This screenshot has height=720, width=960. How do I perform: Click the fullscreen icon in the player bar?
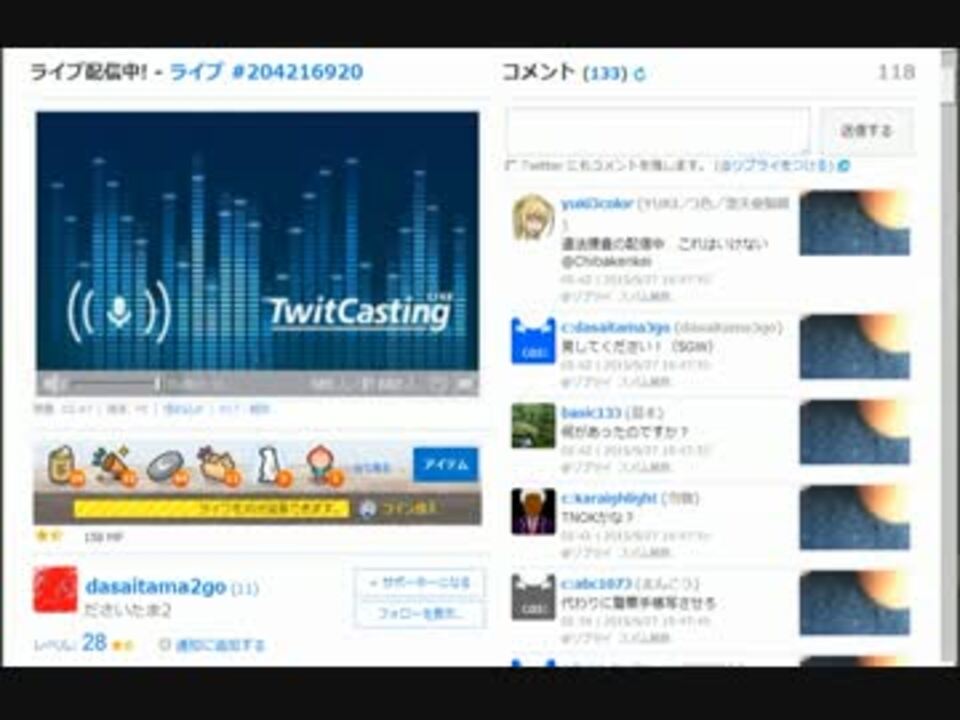click(x=466, y=384)
